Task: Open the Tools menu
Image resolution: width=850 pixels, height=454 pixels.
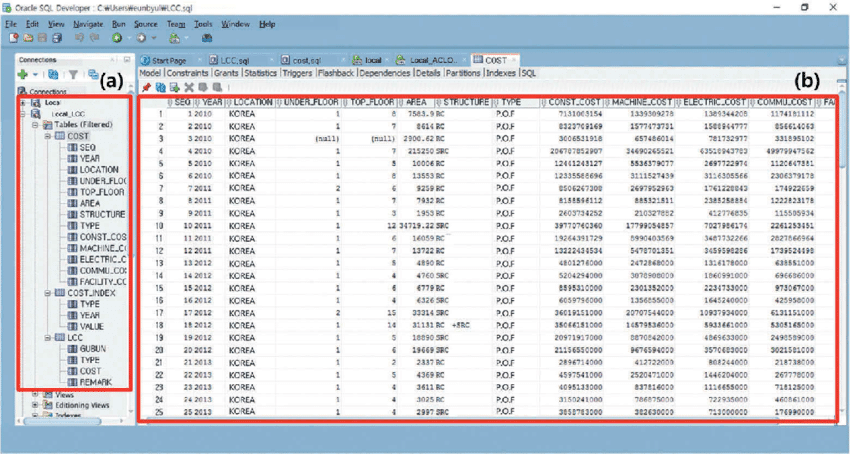Action: coord(203,24)
